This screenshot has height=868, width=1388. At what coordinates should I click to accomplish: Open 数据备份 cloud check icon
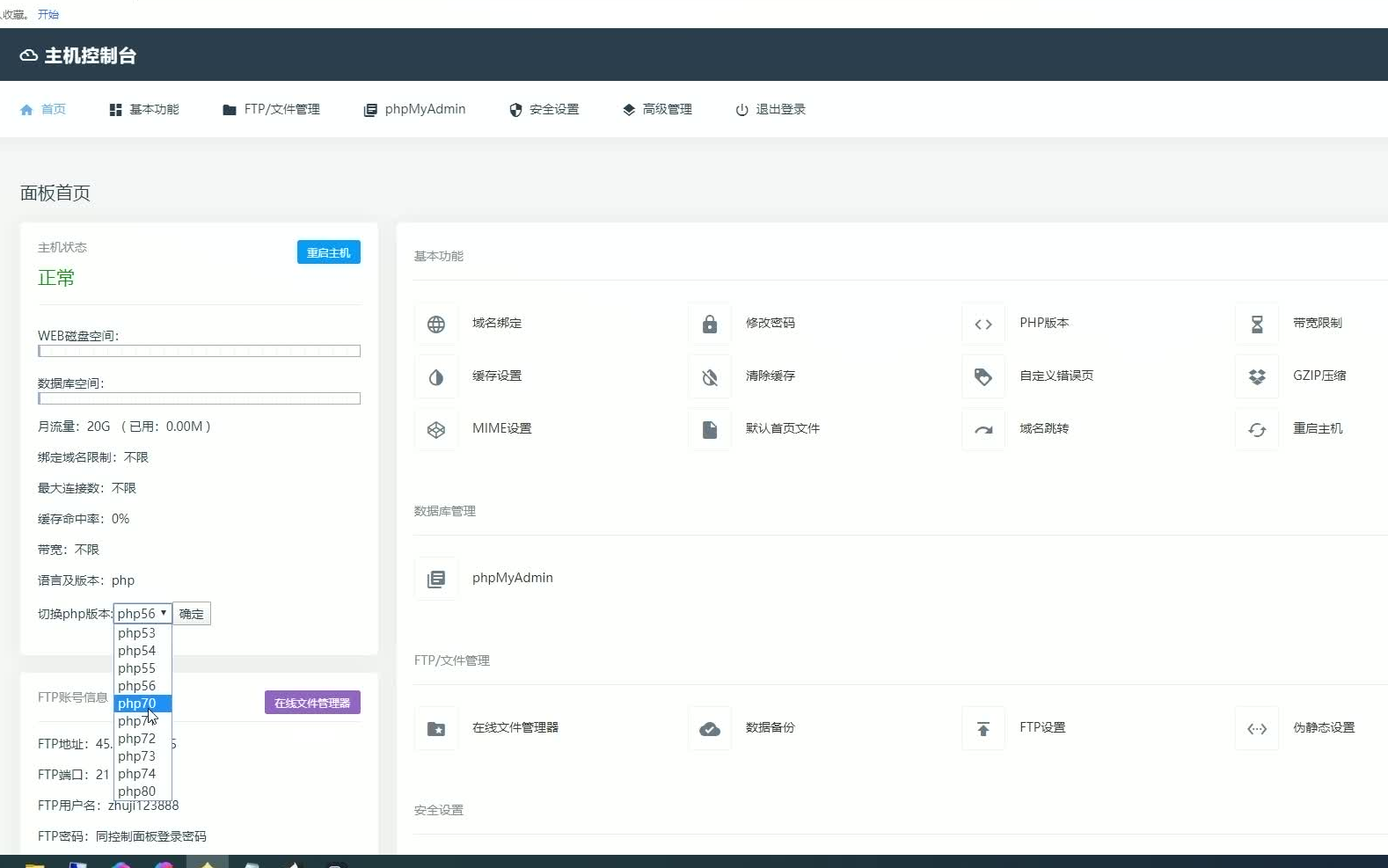710,728
